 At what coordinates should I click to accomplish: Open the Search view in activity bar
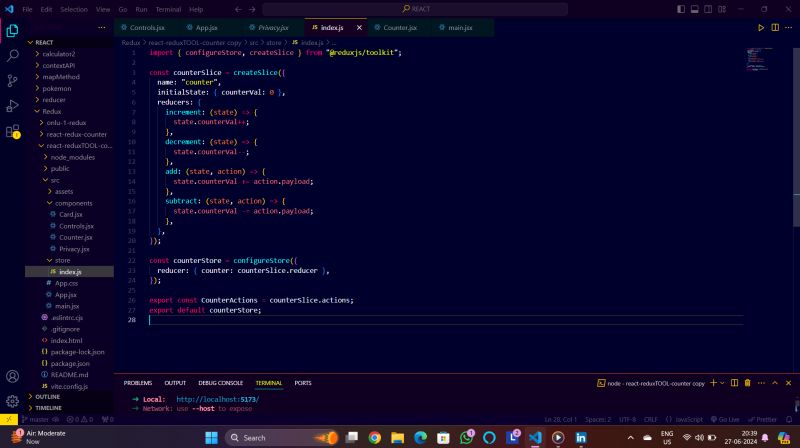12,55
